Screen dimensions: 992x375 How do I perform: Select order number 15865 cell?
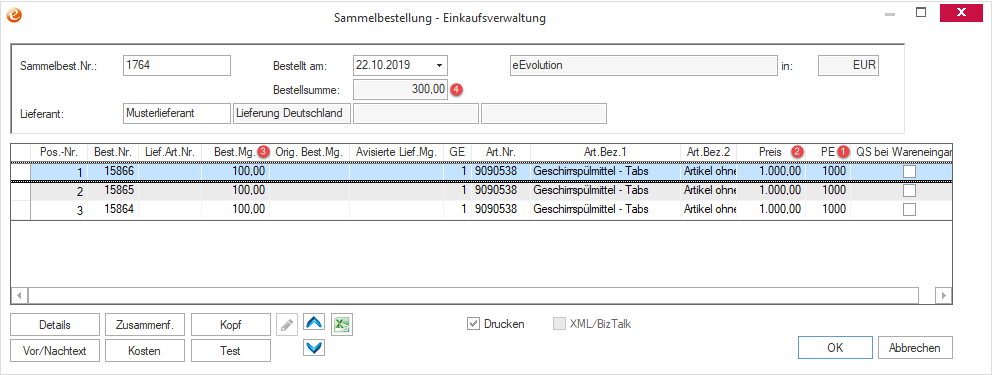pyautogui.click(x=113, y=190)
